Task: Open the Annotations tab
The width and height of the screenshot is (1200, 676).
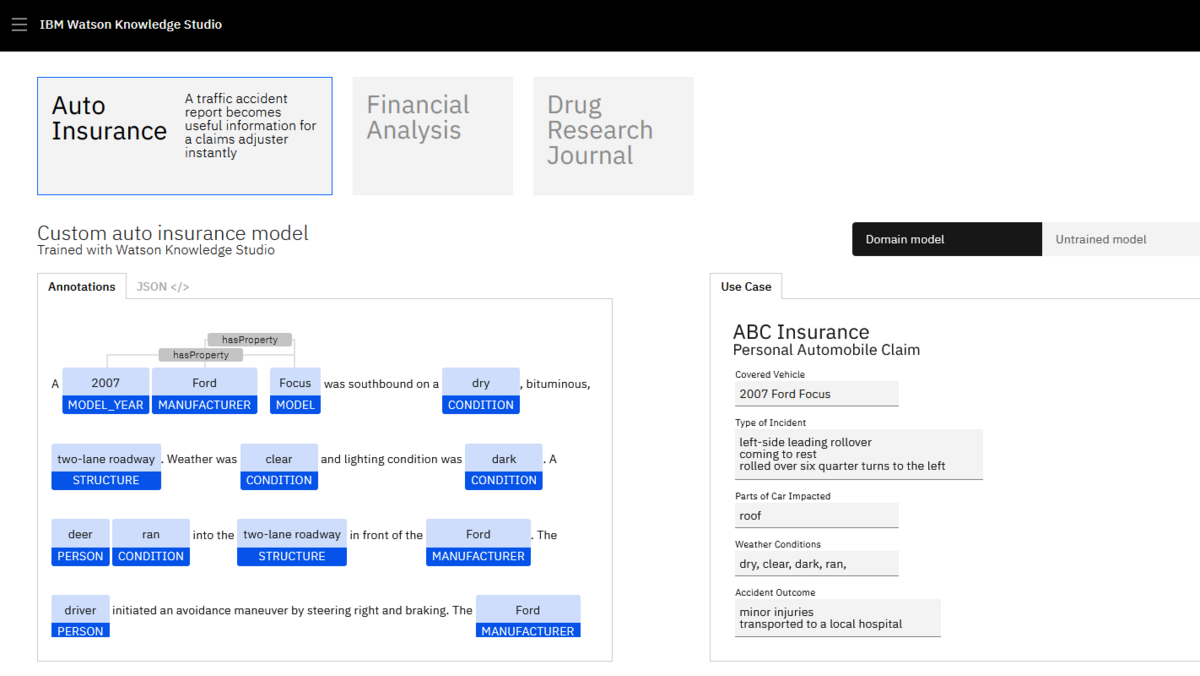Action: pyautogui.click(x=82, y=287)
